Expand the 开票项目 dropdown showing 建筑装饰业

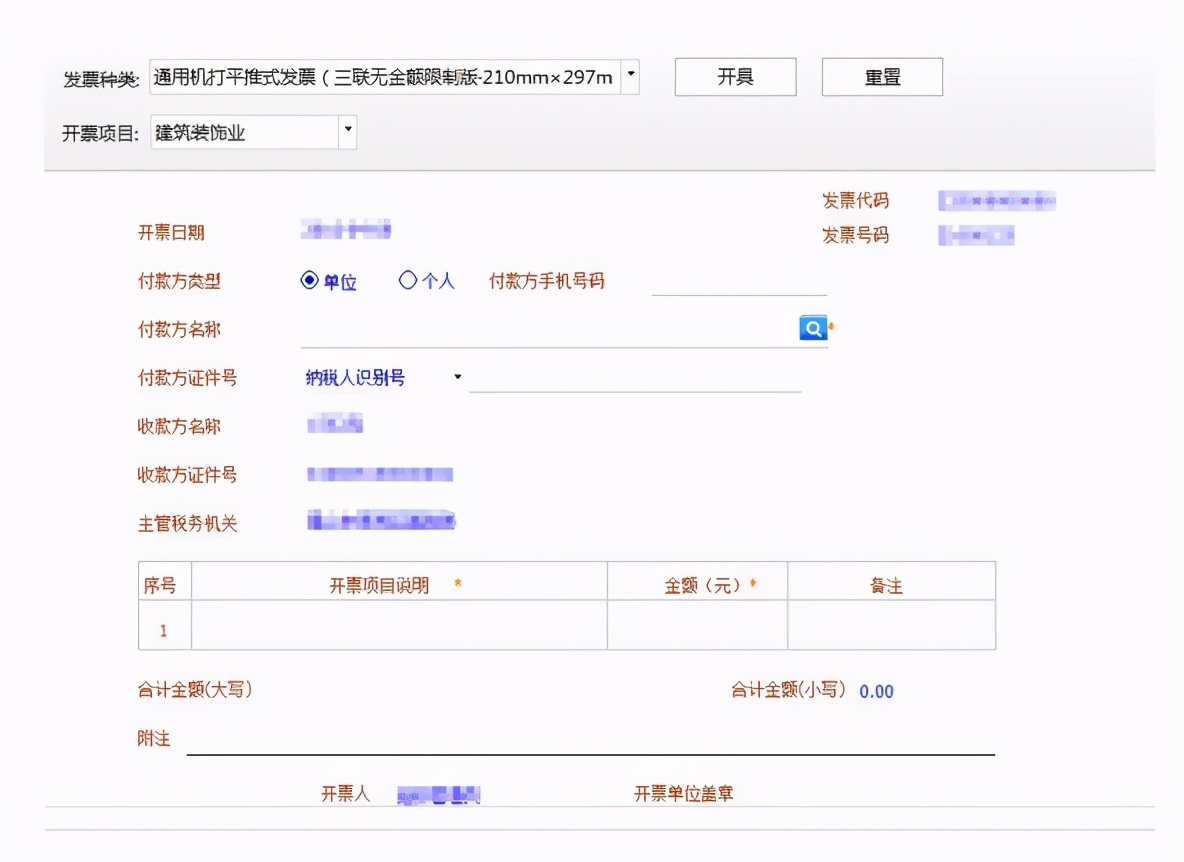tap(346, 131)
